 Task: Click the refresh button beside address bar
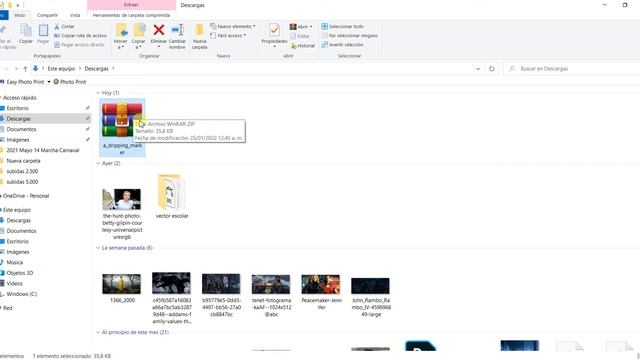click(x=491, y=69)
